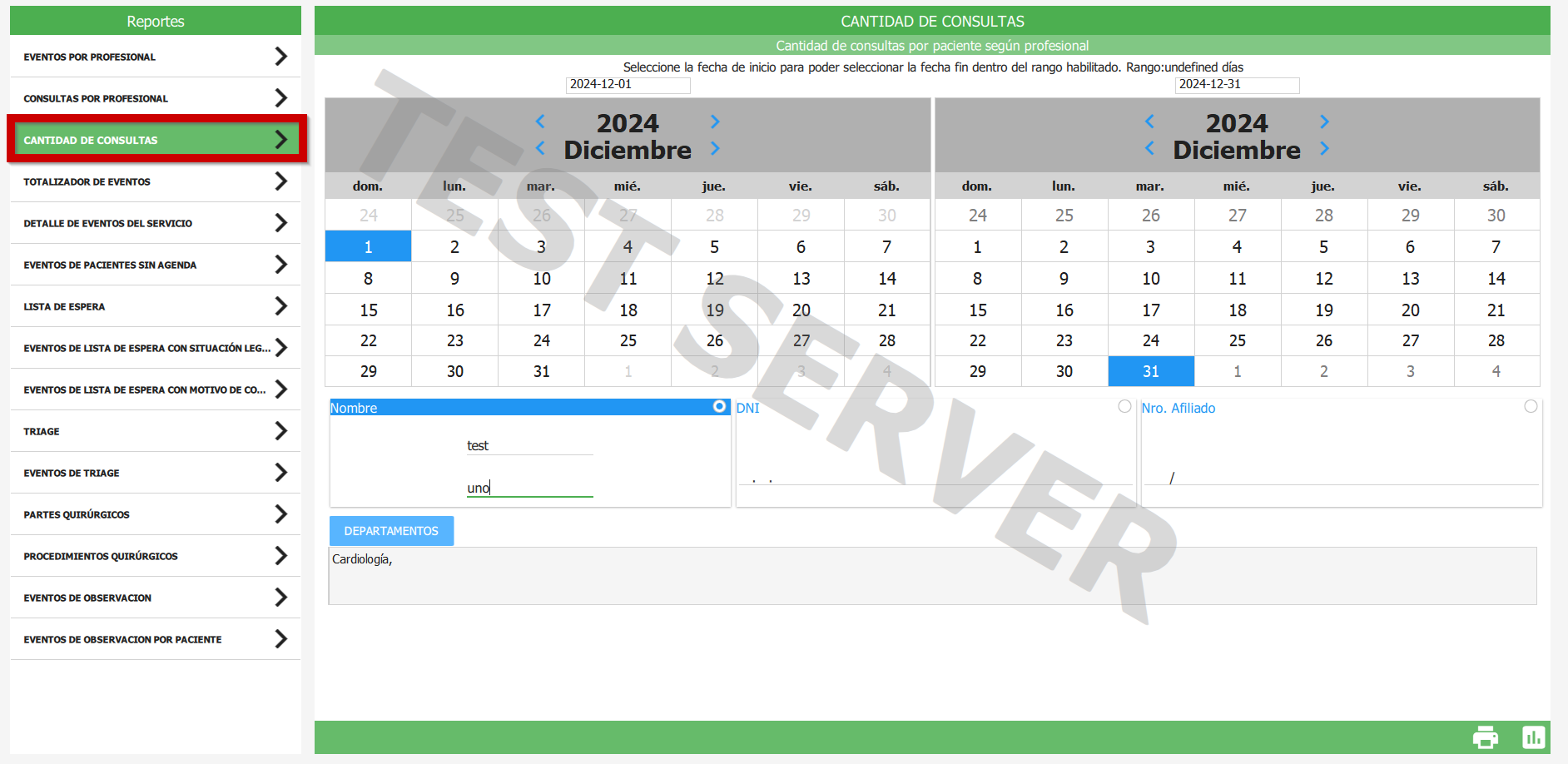Expand Partes Quirúrgicos chevron arrow

[x=281, y=514]
